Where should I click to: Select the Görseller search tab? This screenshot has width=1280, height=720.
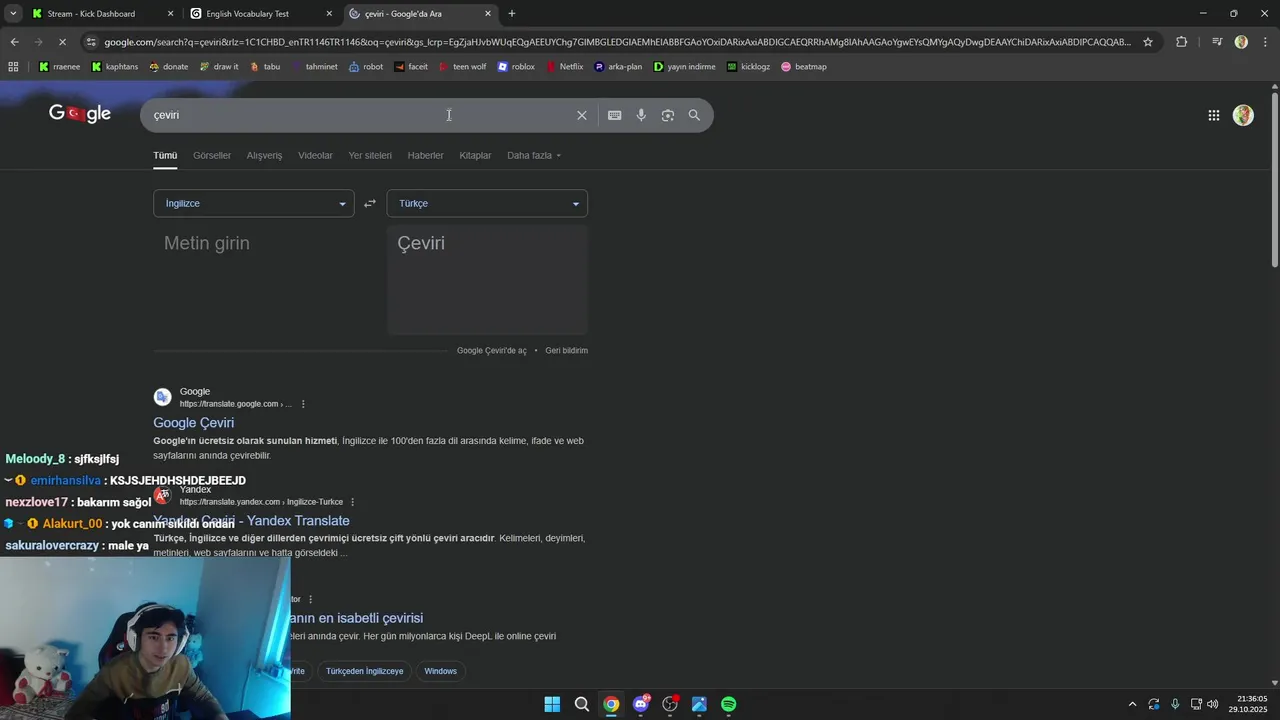tap(212, 155)
